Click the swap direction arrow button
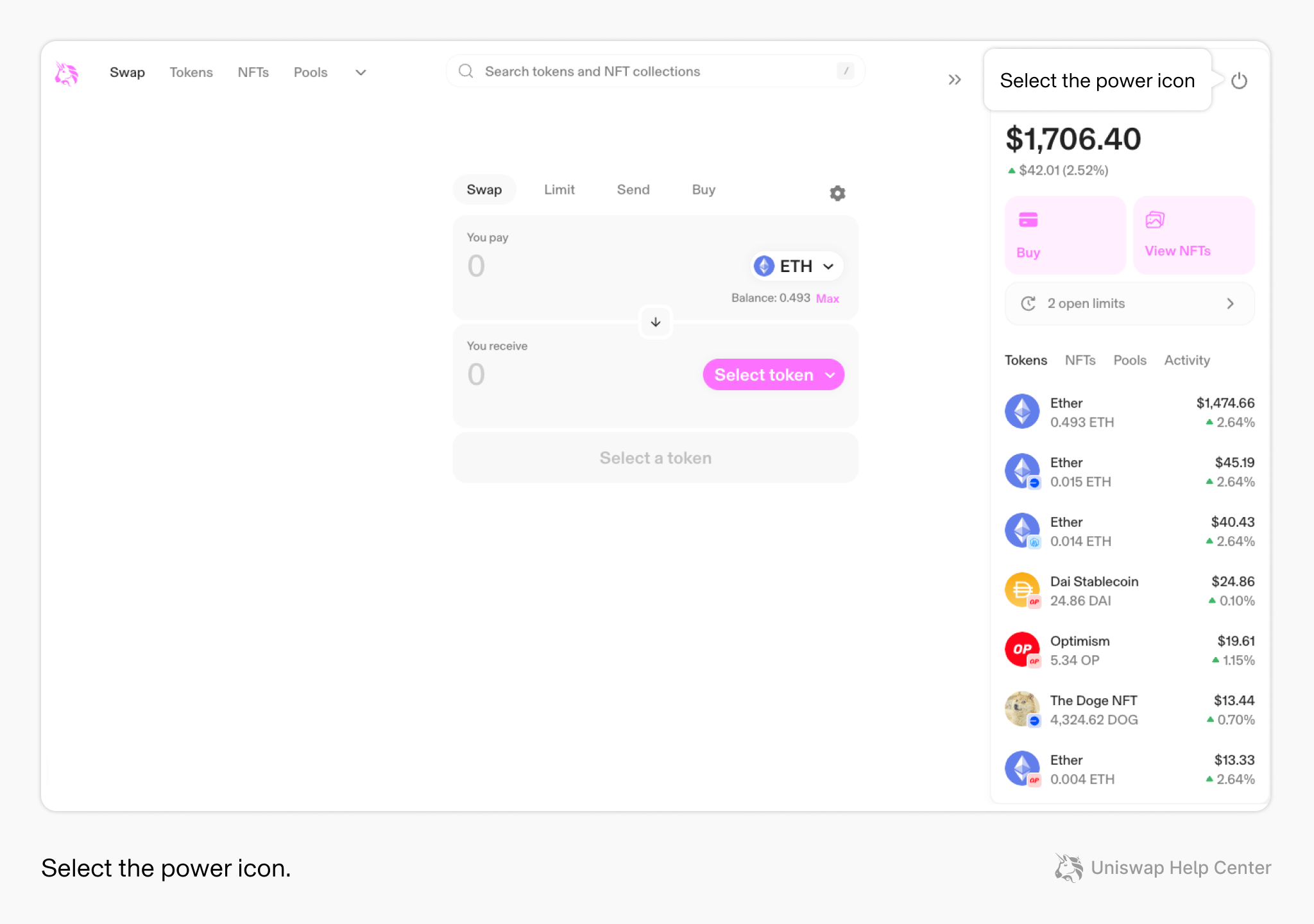1314x924 pixels. click(x=655, y=322)
